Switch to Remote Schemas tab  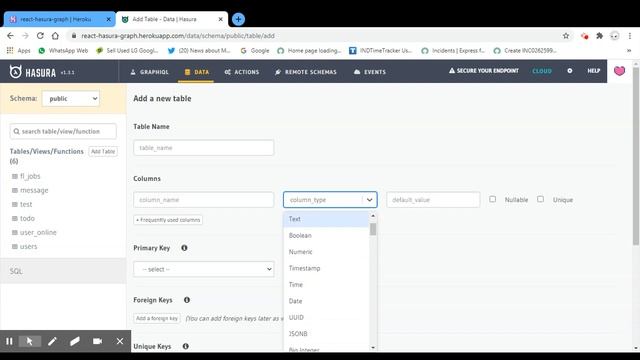pyautogui.click(x=306, y=72)
